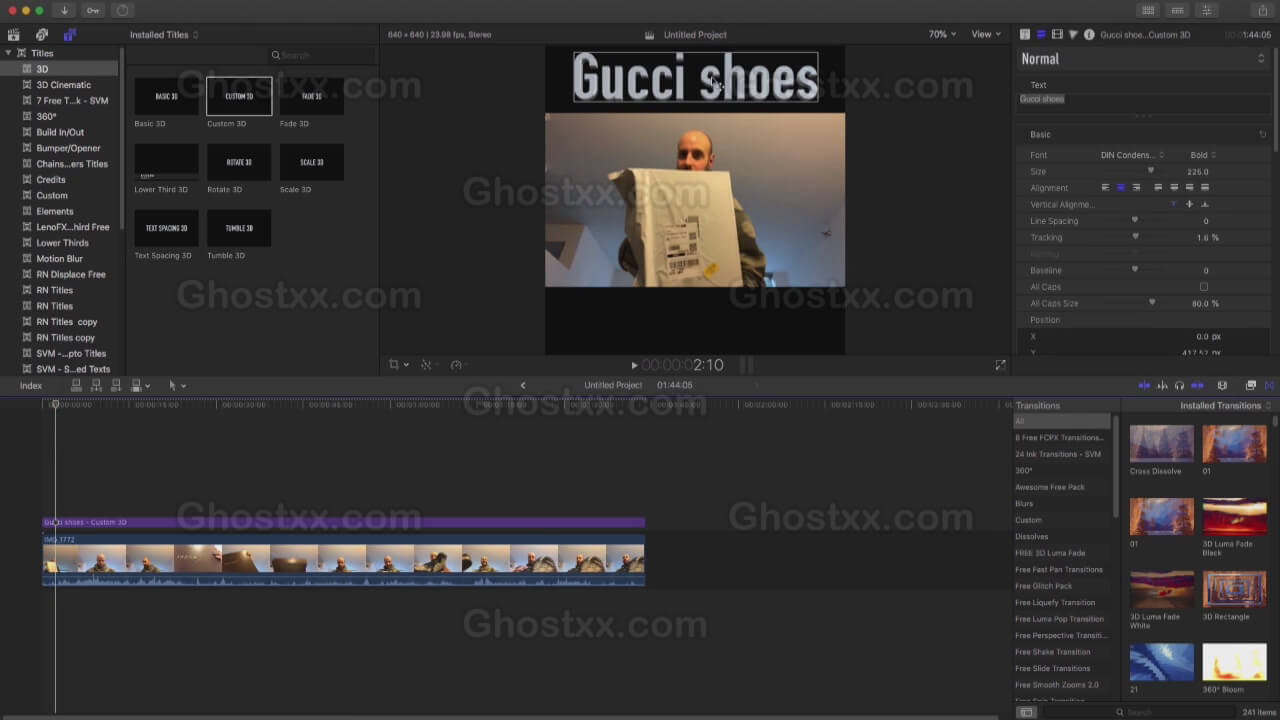Open the View options dropdown
This screenshot has height=720, width=1280.
tap(985, 34)
